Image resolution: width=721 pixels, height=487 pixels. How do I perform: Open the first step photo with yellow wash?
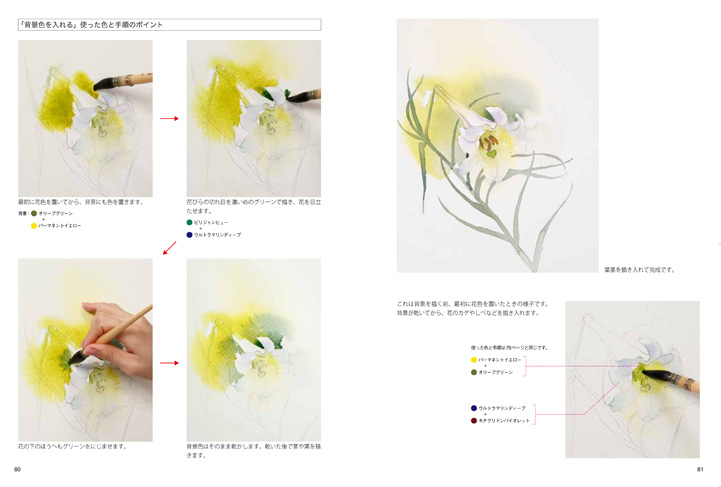(86, 119)
